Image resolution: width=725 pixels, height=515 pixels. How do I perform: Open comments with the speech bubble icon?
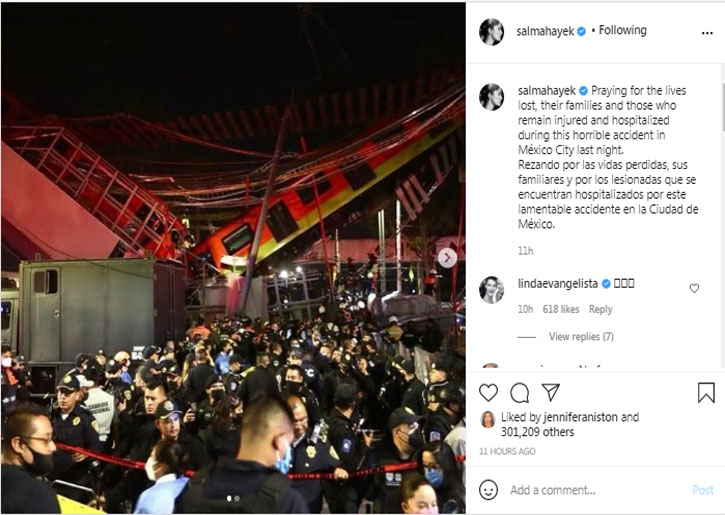pos(519,393)
